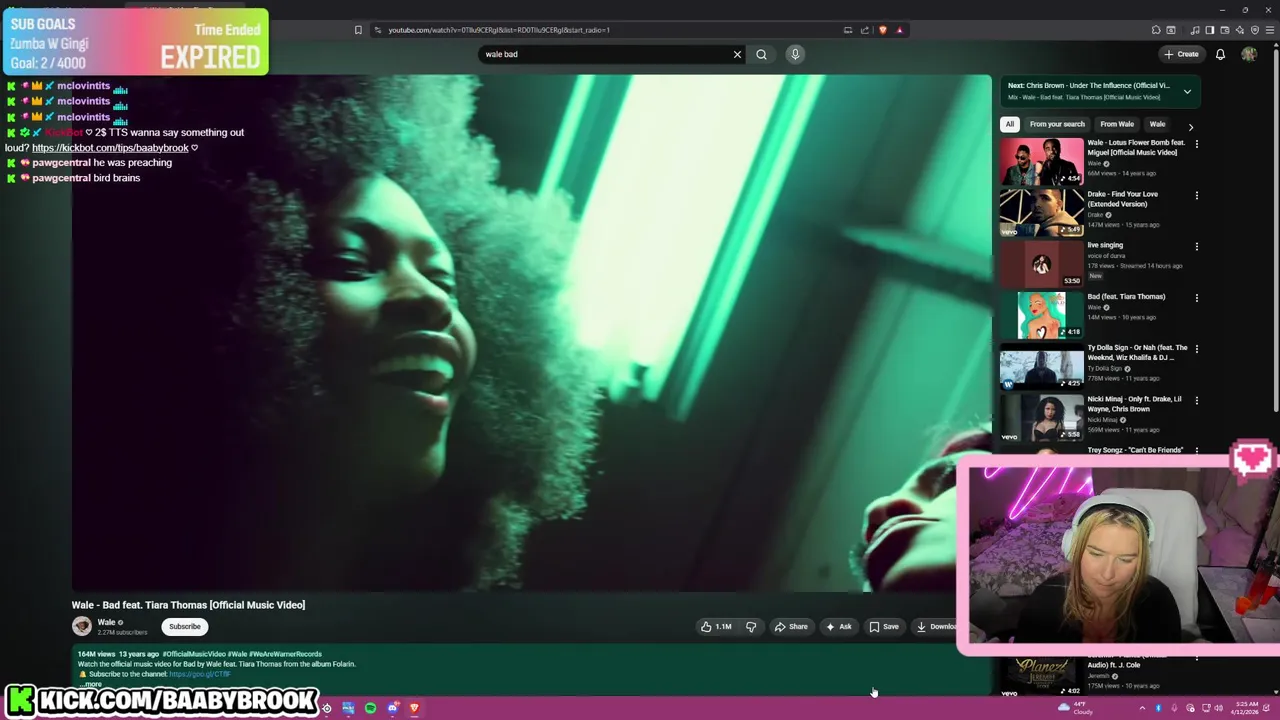Open Brave Wallet icon

click(1225, 30)
